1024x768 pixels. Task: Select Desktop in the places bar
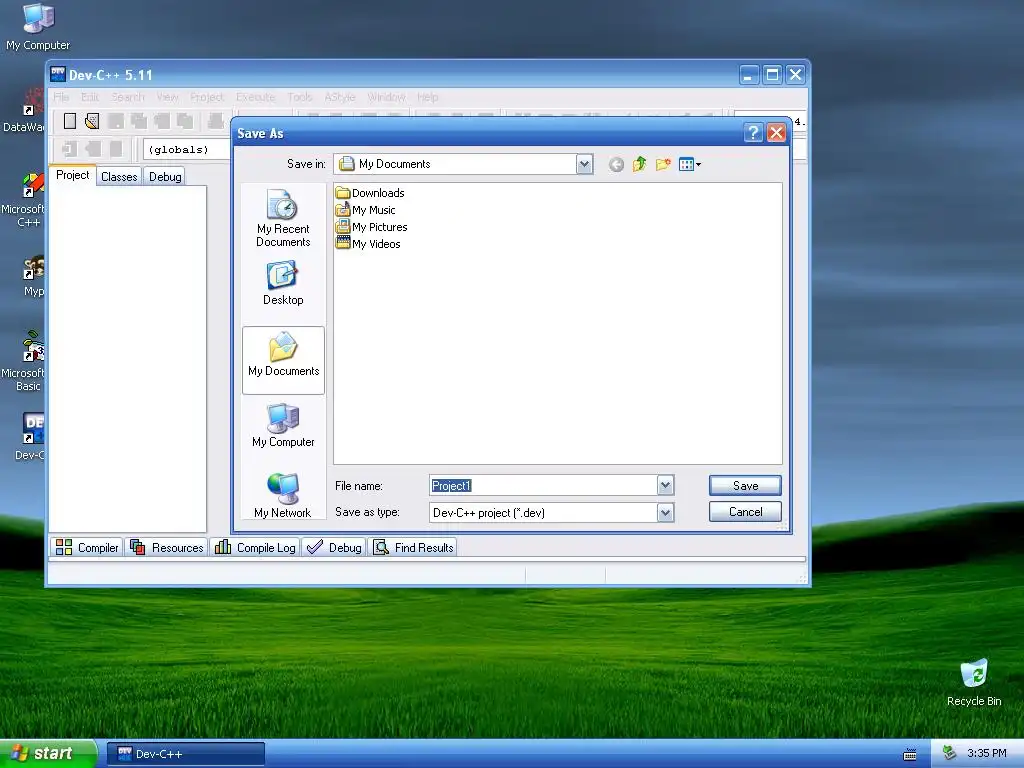pos(283,283)
